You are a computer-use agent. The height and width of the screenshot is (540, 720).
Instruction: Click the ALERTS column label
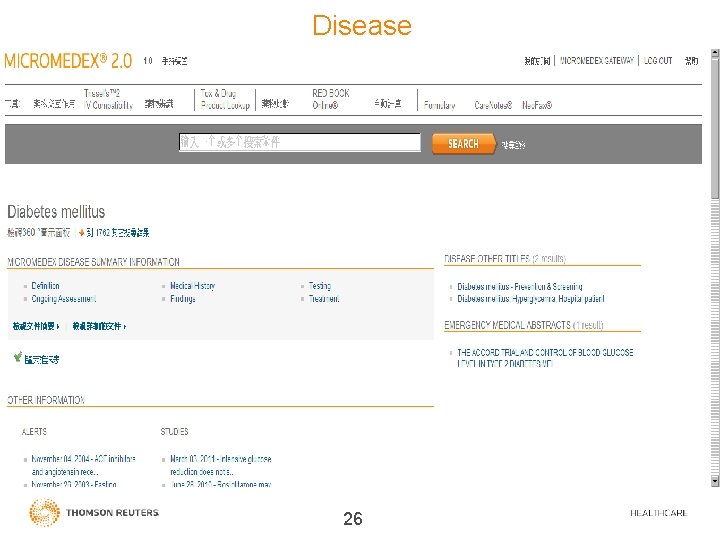[34, 432]
